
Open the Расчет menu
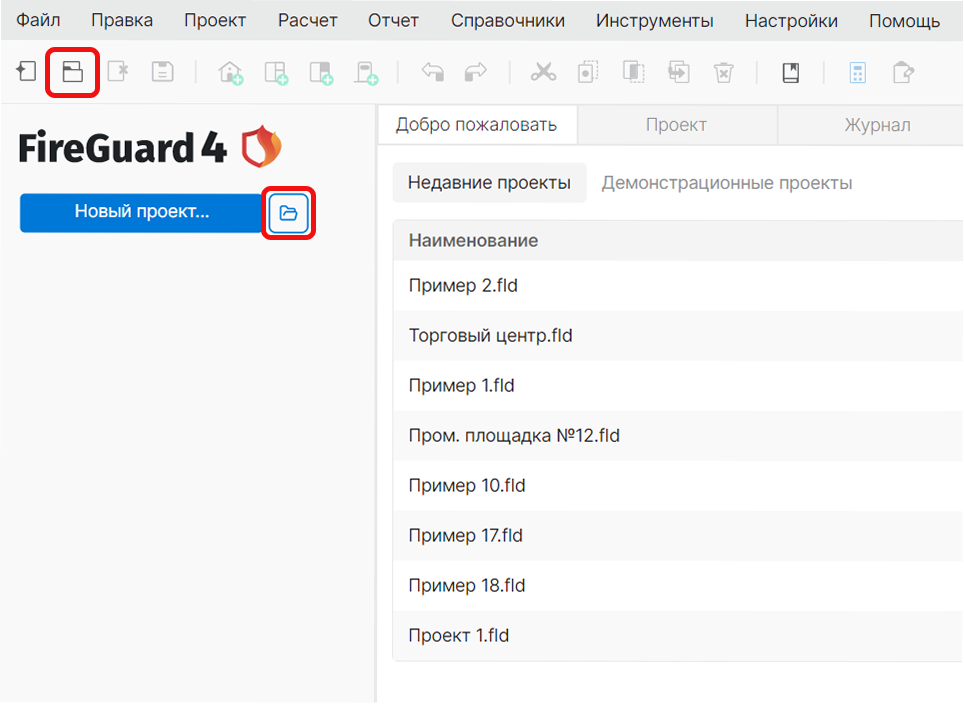point(307,20)
